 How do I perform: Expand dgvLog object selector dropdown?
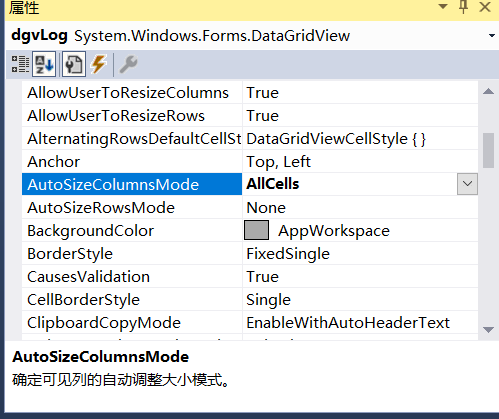coord(492,35)
